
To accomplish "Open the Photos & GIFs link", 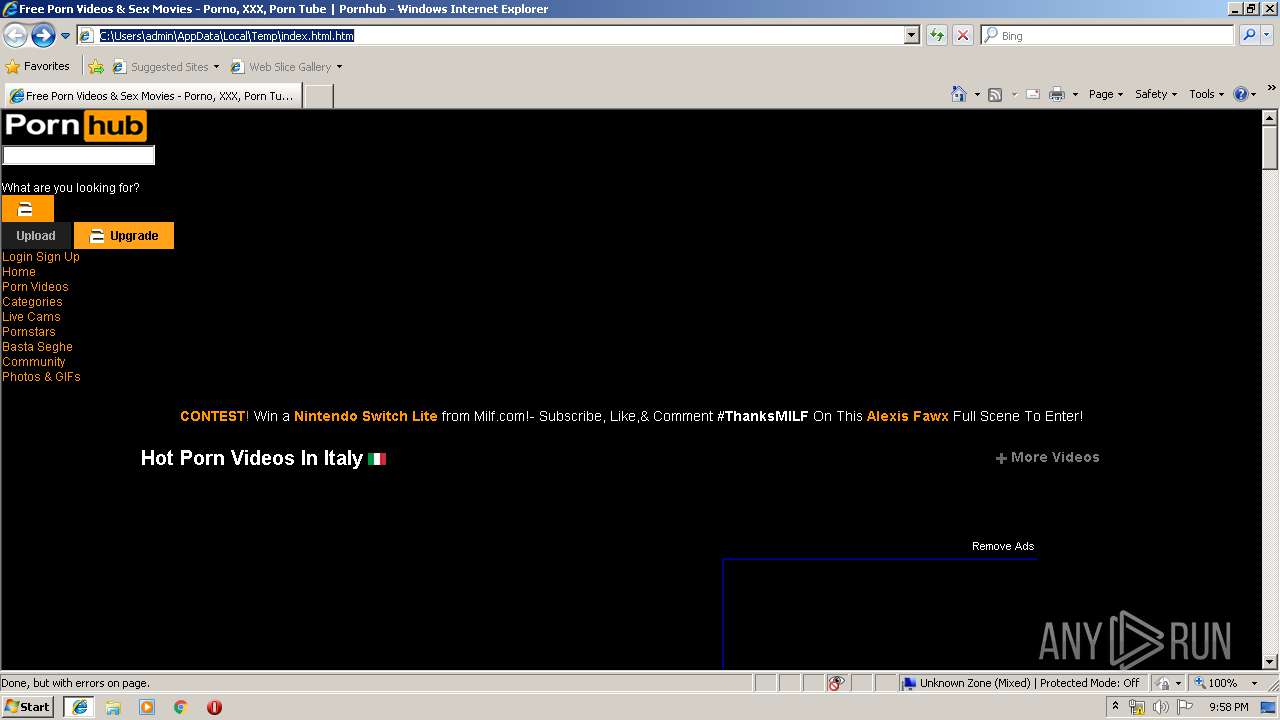I will pos(41,377).
